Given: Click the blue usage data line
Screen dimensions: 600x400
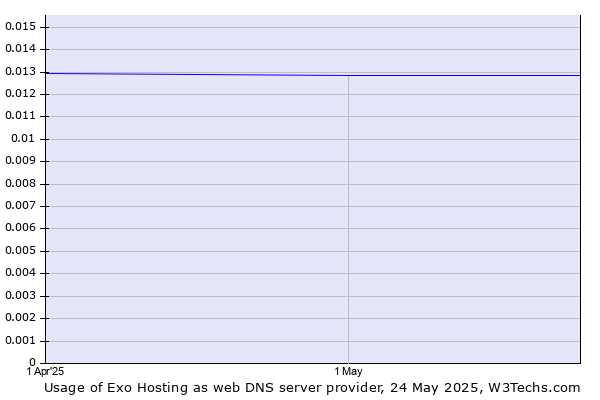Looking at the screenshot, I should pos(312,75).
